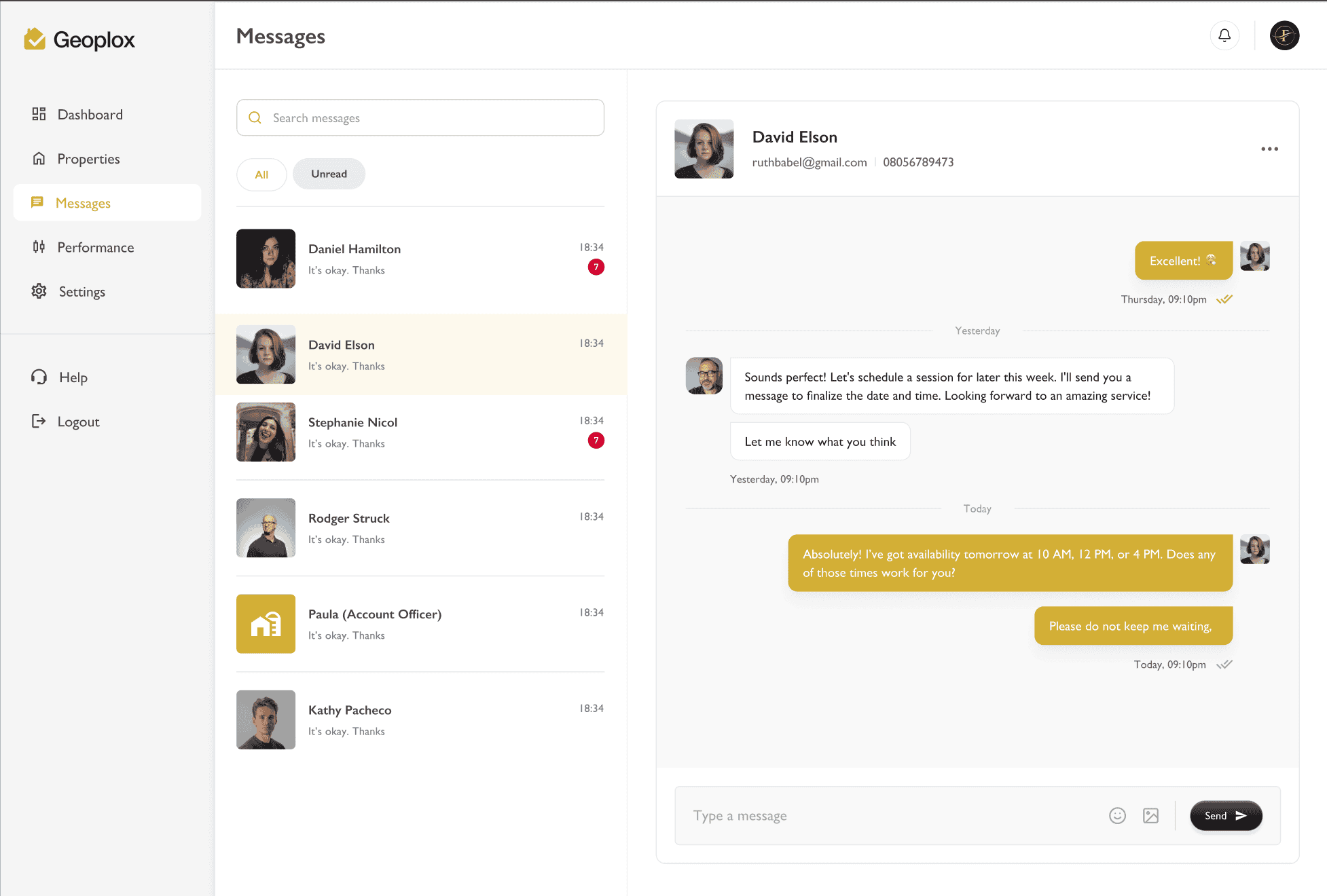1327x896 pixels.
Task: Click the delivery ticks next to Today, 09:10pm
Action: pyautogui.click(x=1224, y=665)
